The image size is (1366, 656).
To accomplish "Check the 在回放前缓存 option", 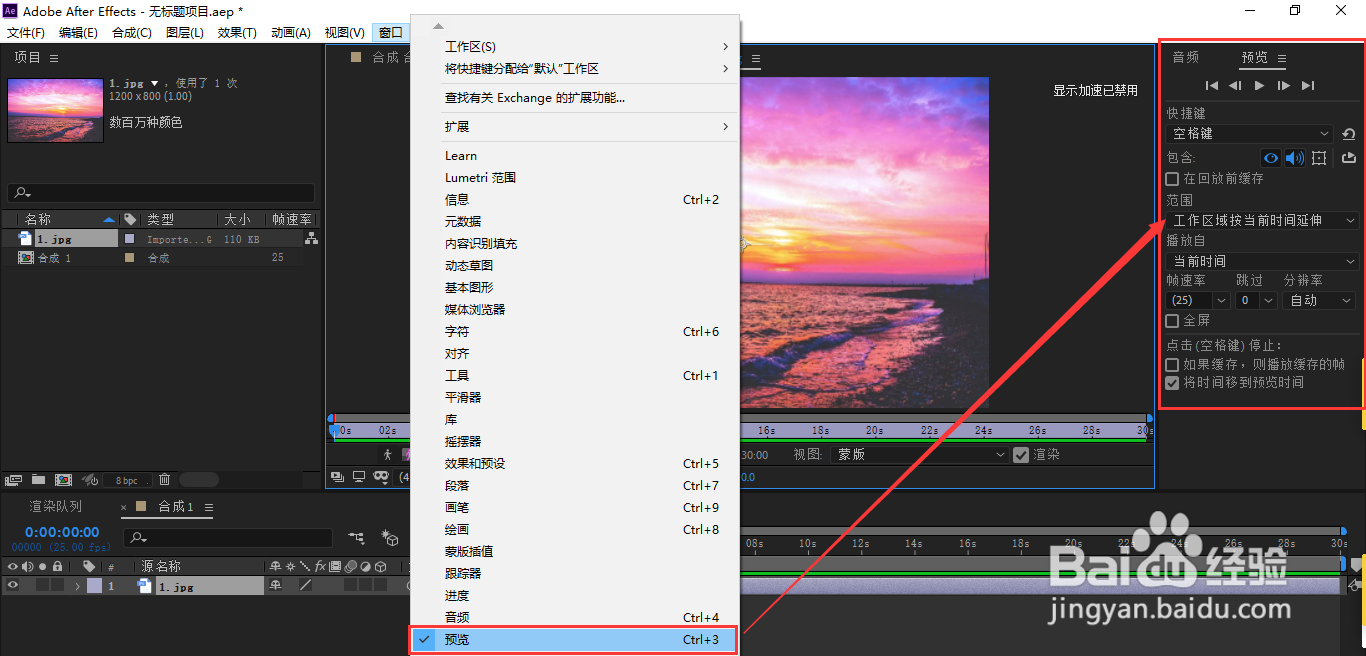I will tap(1171, 177).
